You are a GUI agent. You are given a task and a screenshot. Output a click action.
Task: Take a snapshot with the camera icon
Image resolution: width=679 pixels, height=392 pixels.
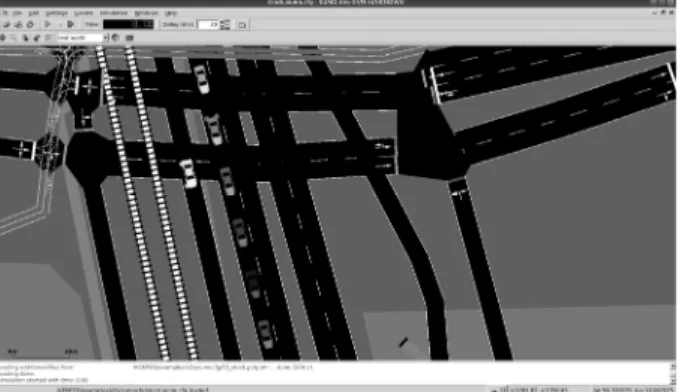tap(129, 38)
